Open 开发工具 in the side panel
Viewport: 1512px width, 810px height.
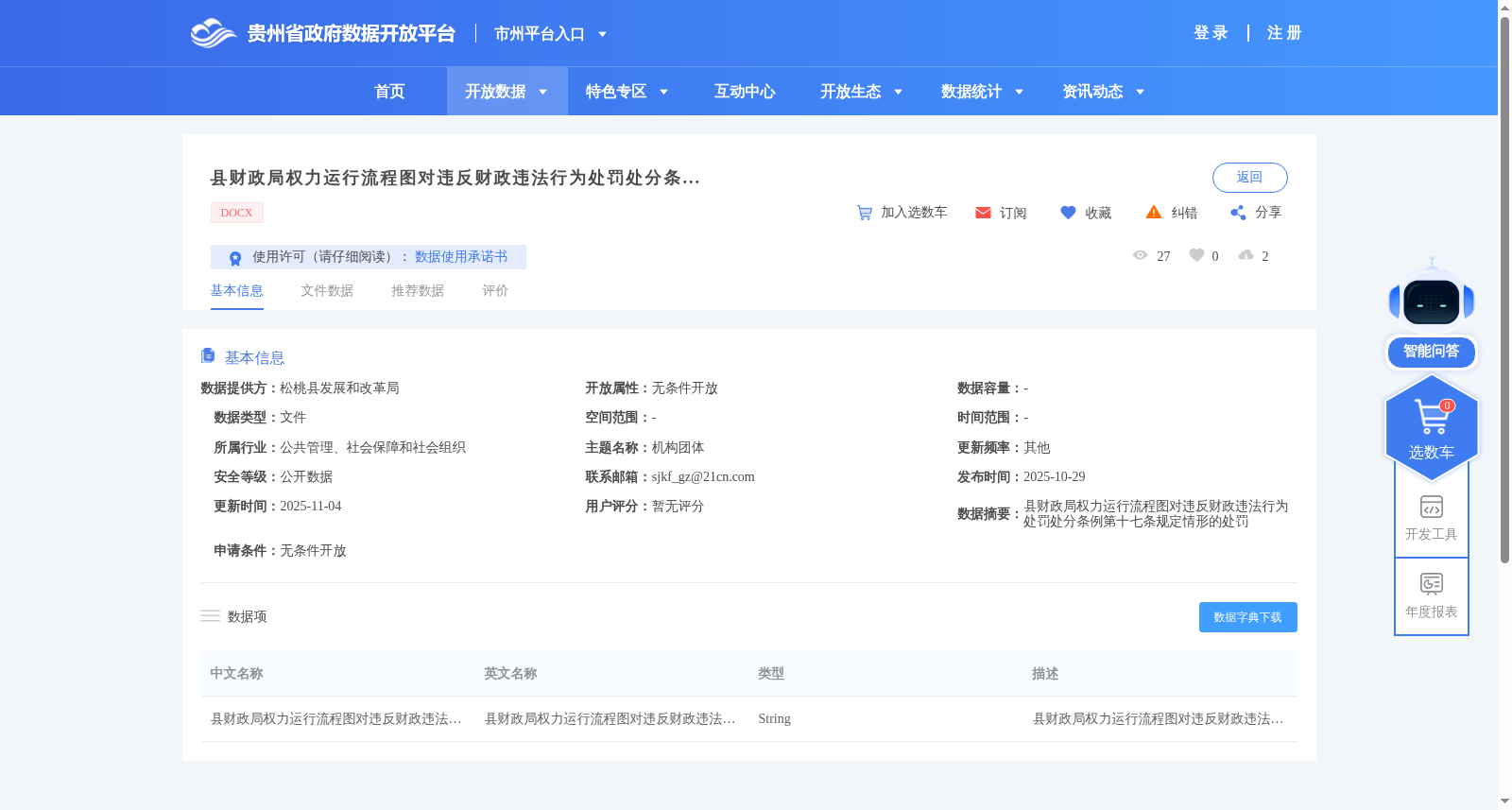1432,518
